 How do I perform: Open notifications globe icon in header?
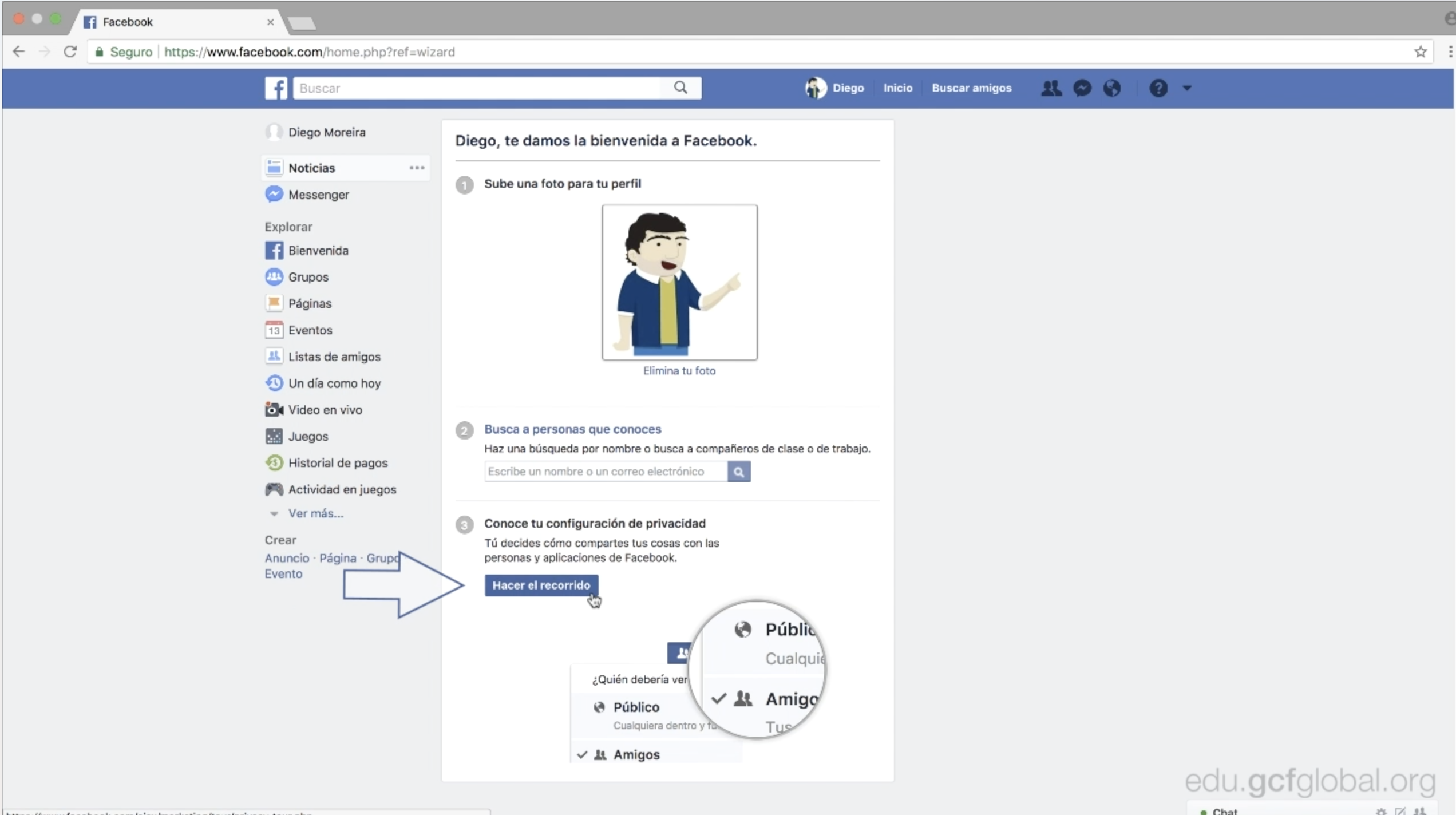pyautogui.click(x=1112, y=88)
